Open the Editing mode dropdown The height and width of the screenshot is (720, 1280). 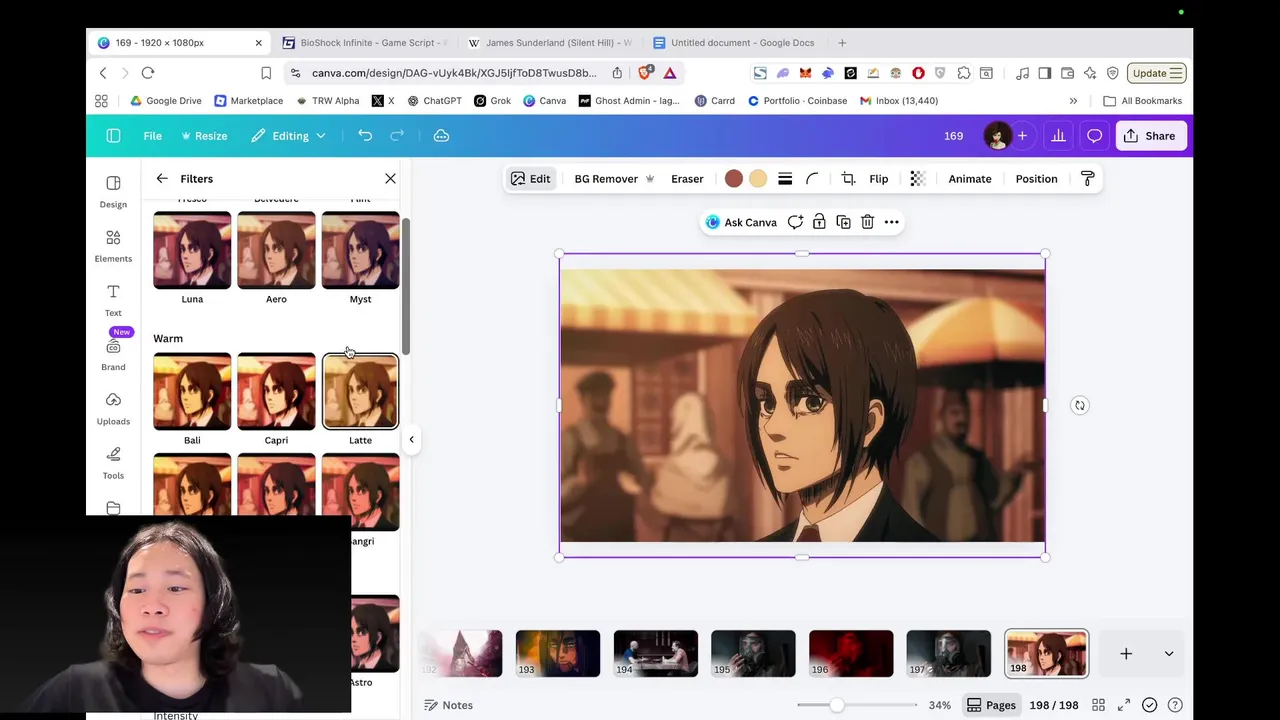pyautogui.click(x=288, y=135)
